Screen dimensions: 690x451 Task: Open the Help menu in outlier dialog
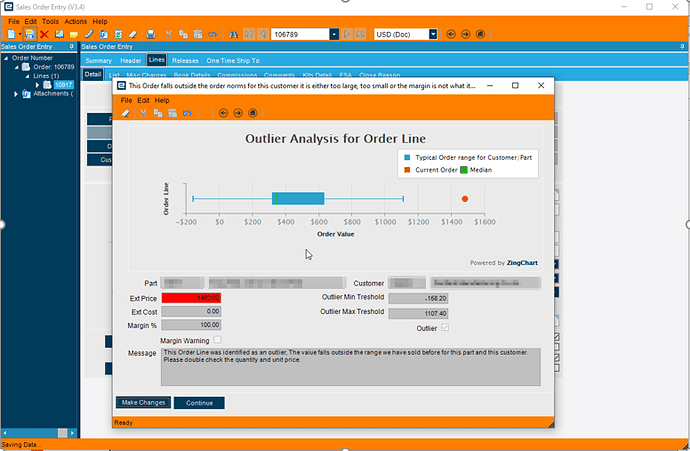tap(162, 100)
